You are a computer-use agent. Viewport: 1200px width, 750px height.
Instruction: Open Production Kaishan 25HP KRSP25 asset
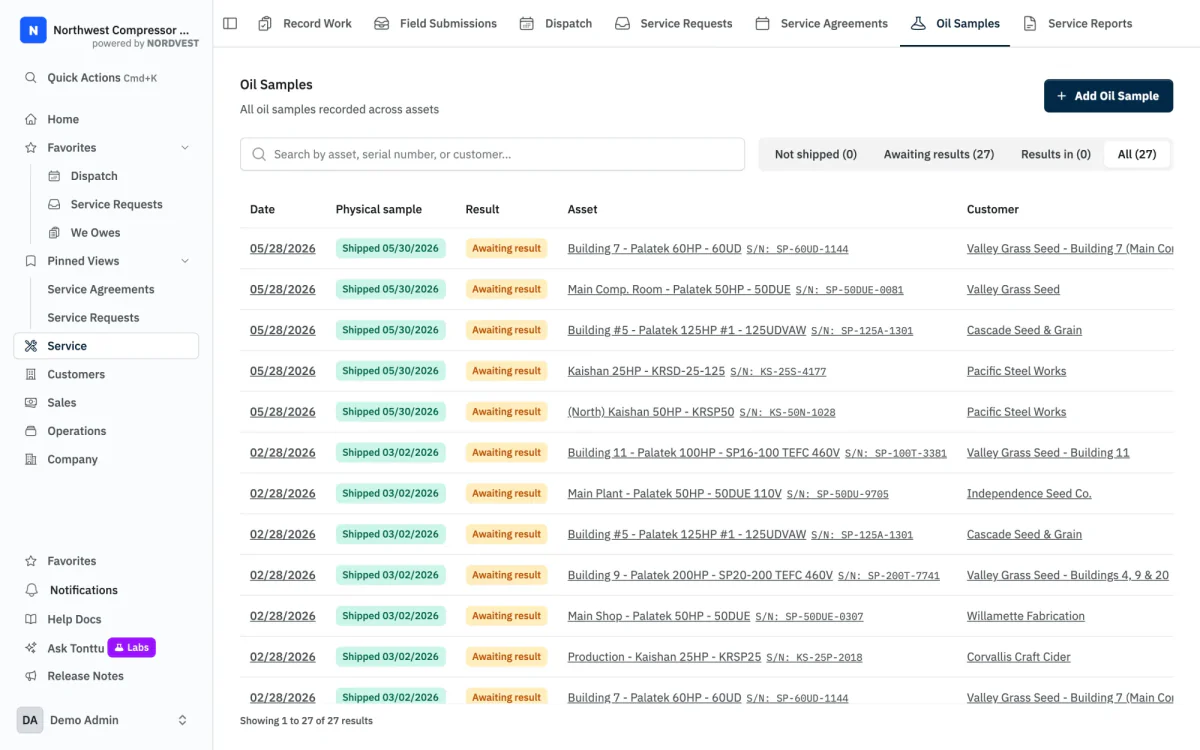coord(664,657)
